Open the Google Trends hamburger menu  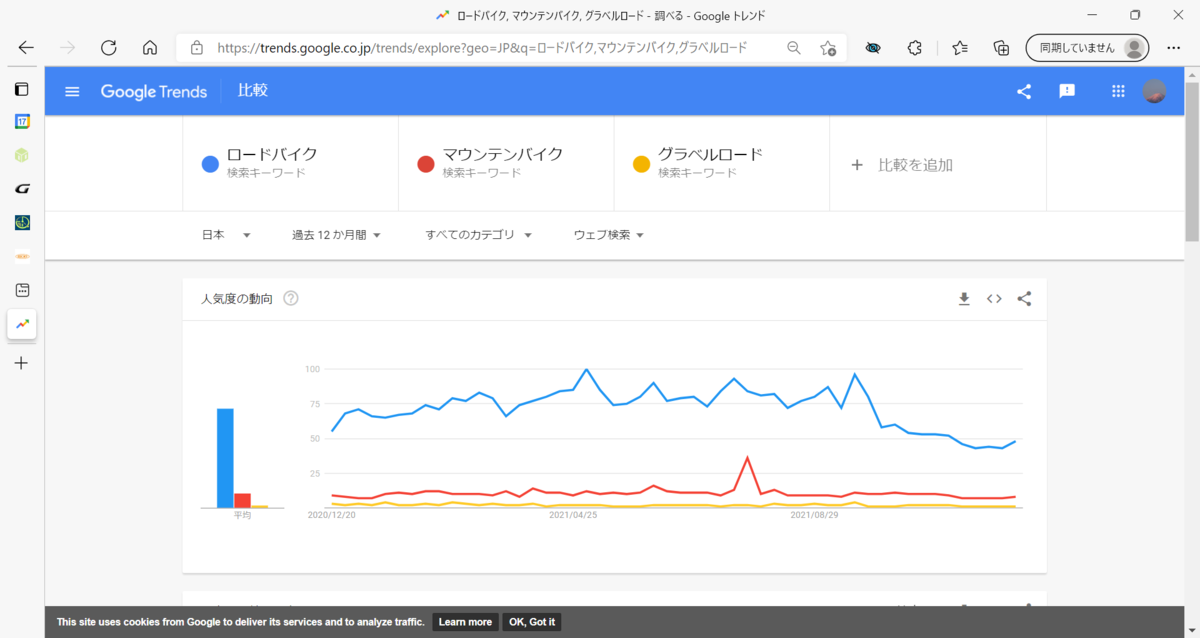(72, 91)
